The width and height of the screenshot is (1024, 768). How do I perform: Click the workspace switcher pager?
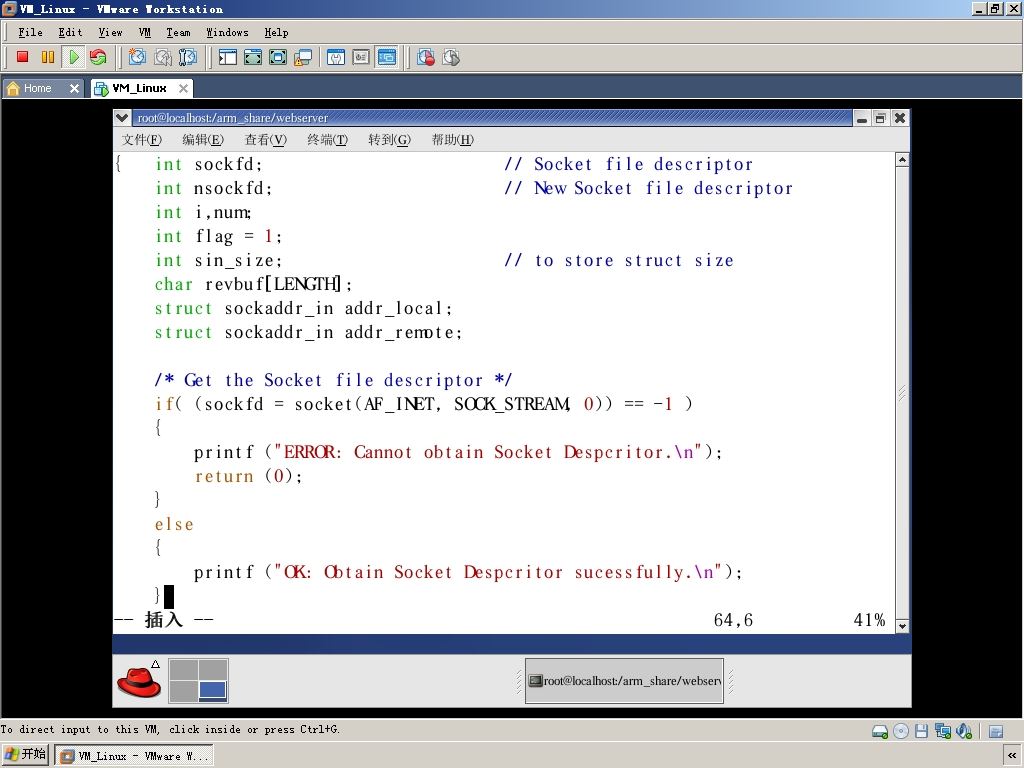click(x=199, y=680)
